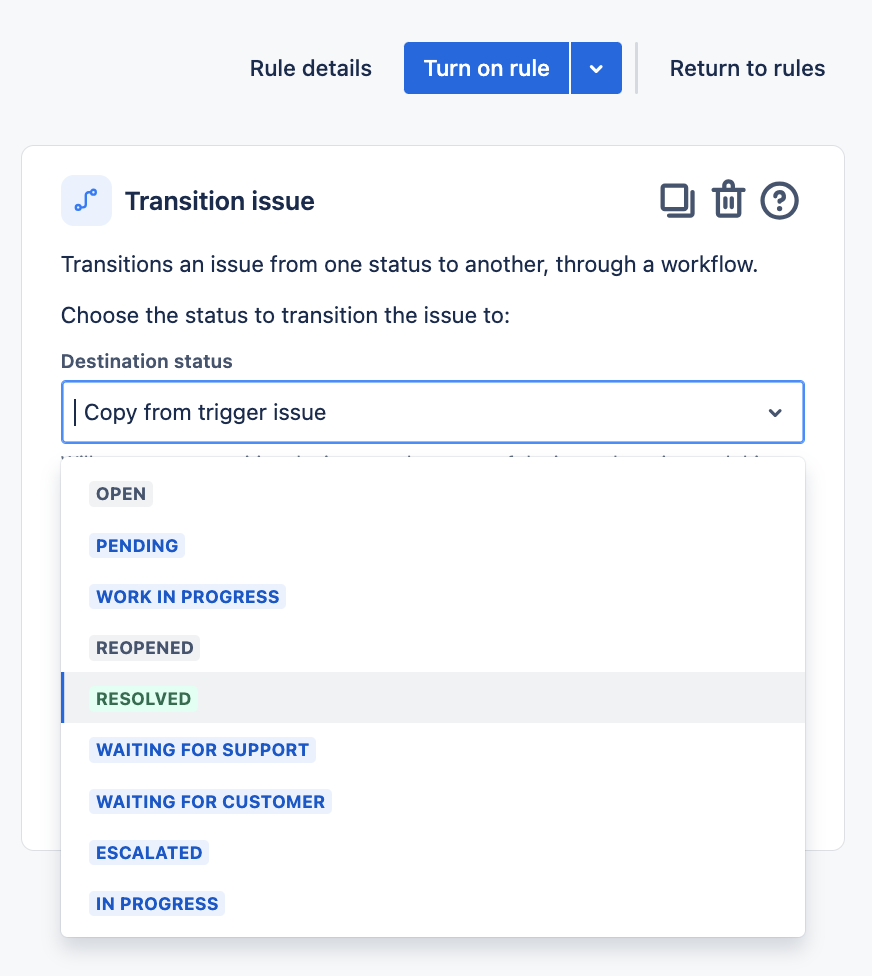Duplicate the Transition issue action

coord(678,200)
